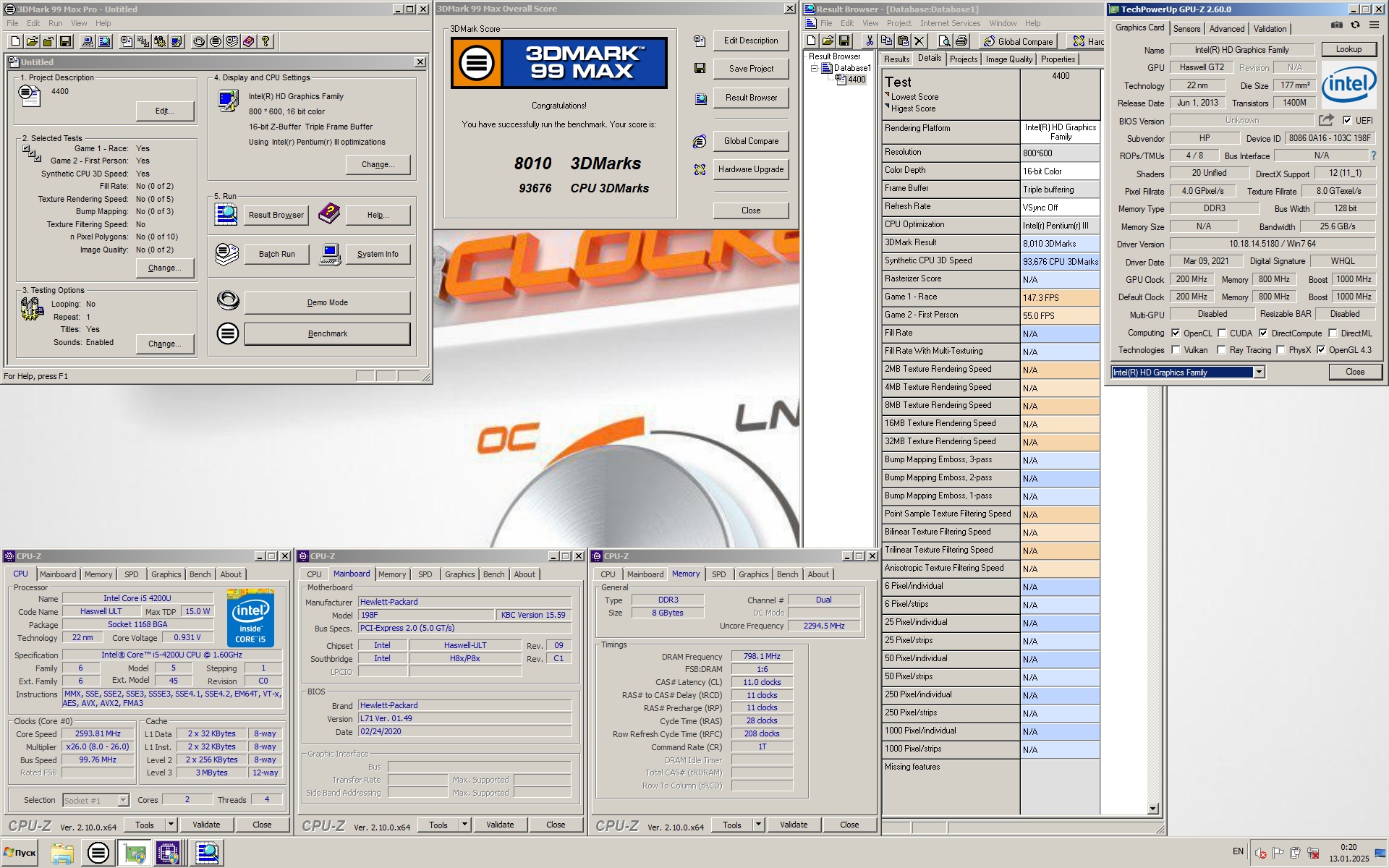
Task: Open Tools dropdown arrow in left CPU-Z window
Action: point(171,825)
